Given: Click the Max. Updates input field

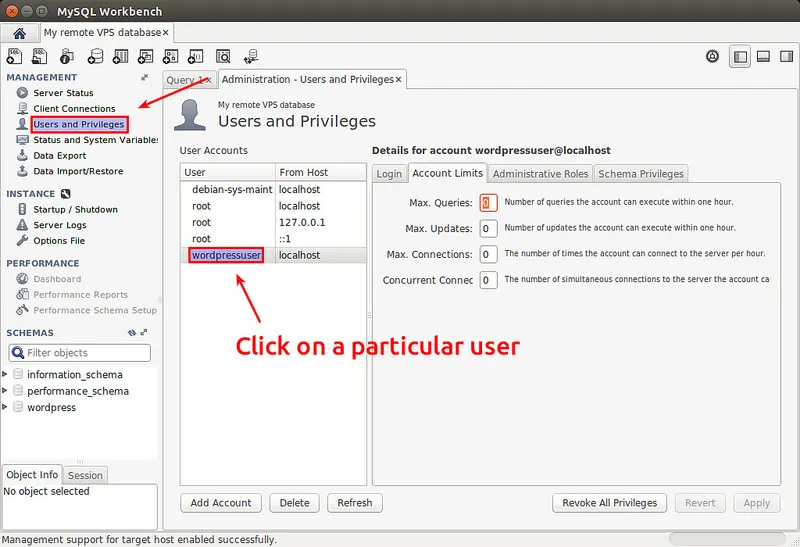Looking at the screenshot, I should pyautogui.click(x=488, y=229).
